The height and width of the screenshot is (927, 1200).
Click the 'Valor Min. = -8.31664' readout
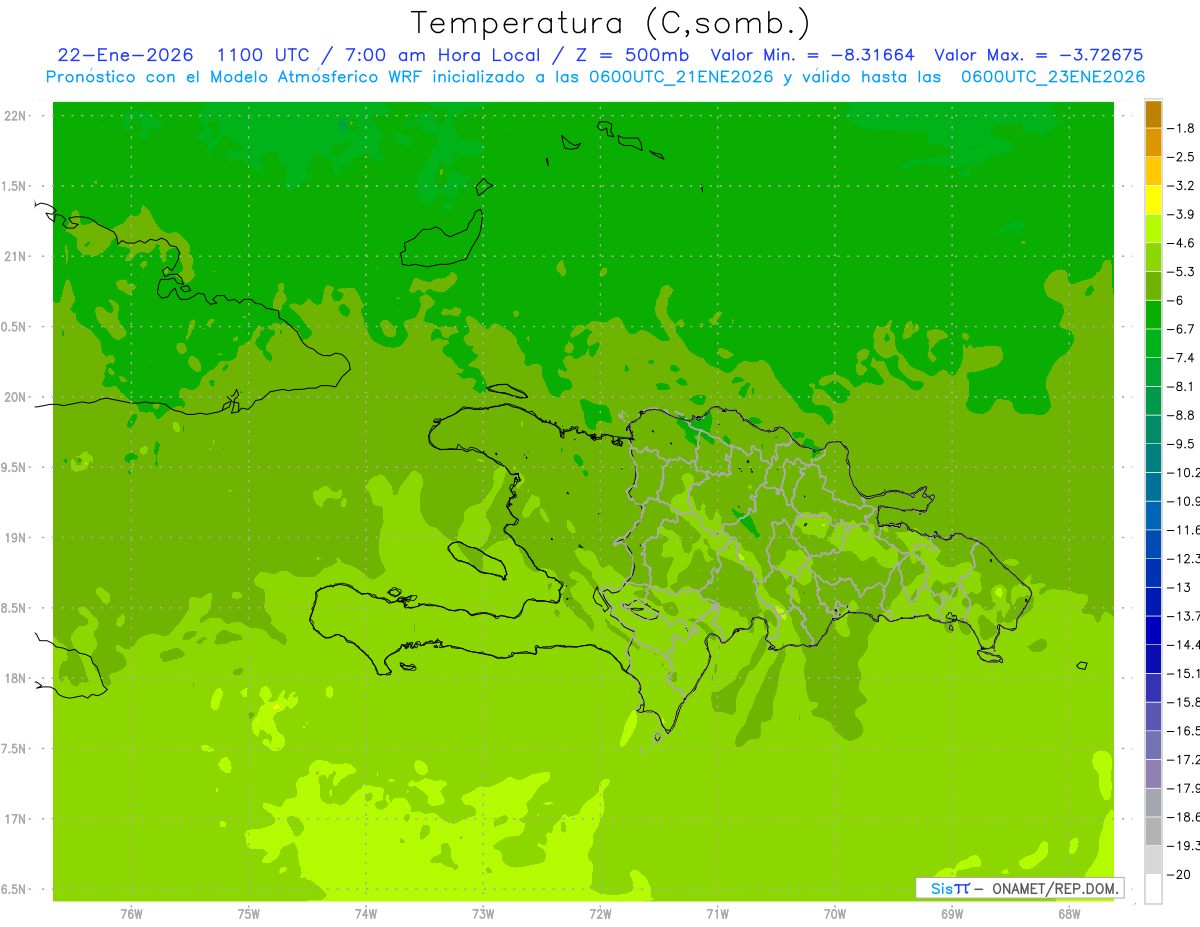pyautogui.click(x=812, y=55)
